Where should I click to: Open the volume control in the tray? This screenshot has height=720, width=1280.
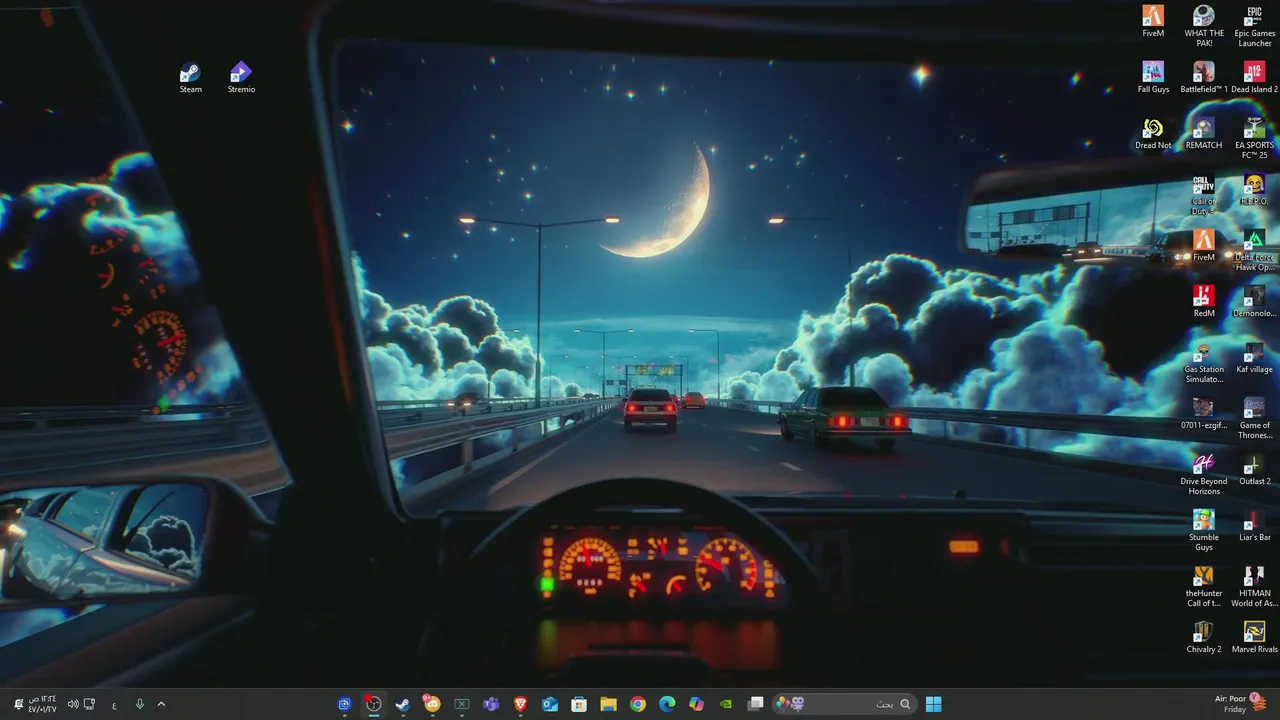72,704
